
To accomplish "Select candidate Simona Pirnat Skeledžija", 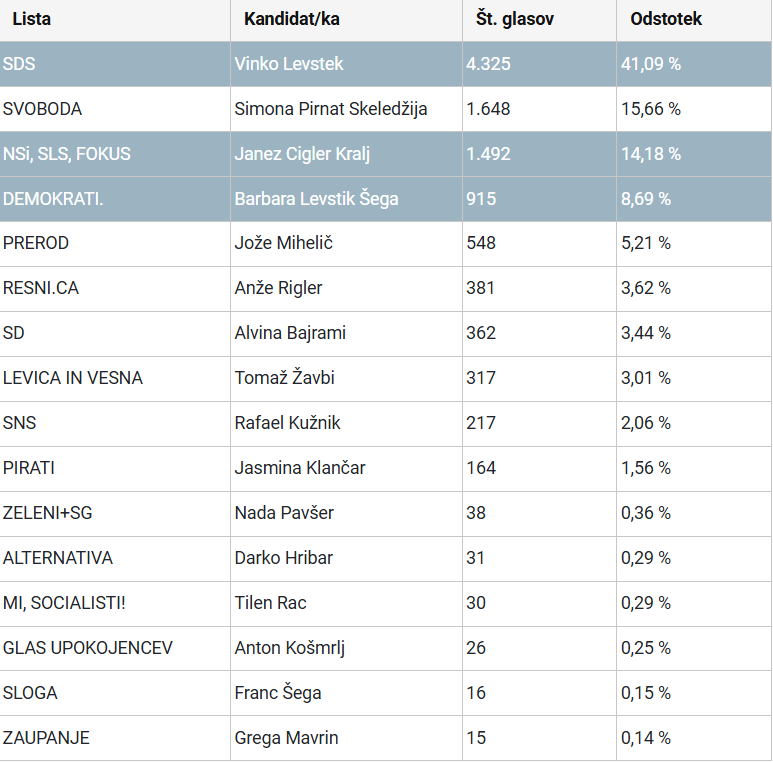I will click(x=331, y=109).
